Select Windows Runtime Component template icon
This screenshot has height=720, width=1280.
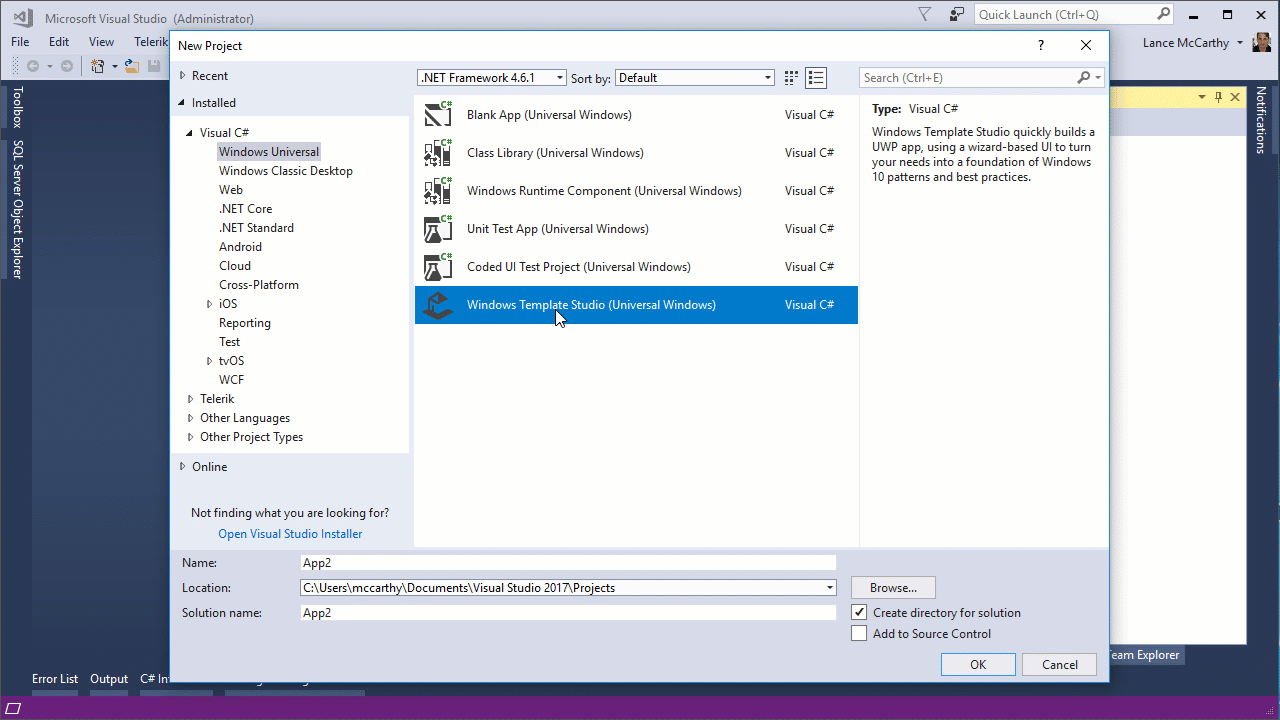pos(438,191)
